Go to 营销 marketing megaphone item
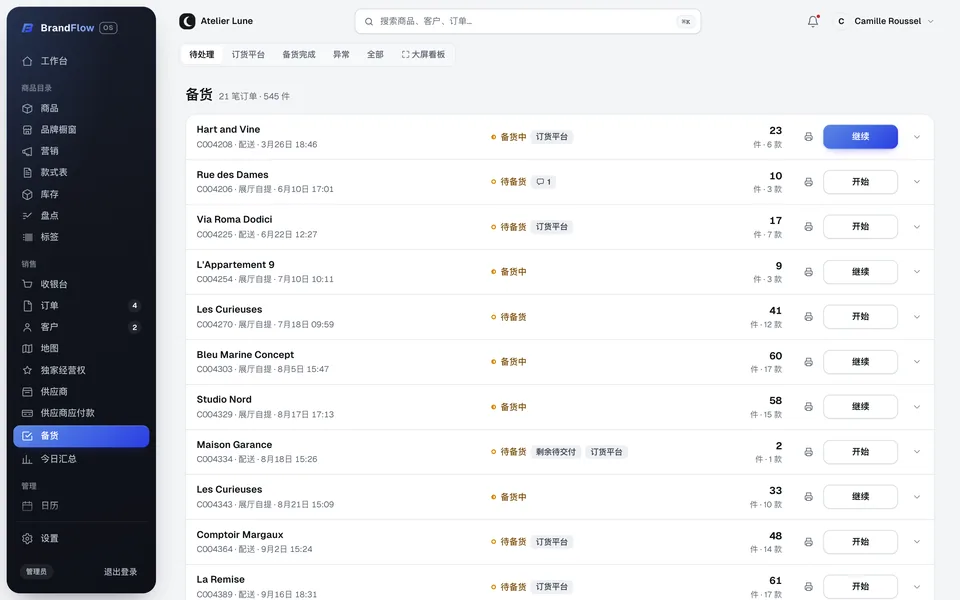This screenshot has width=960, height=600. click(x=81, y=151)
